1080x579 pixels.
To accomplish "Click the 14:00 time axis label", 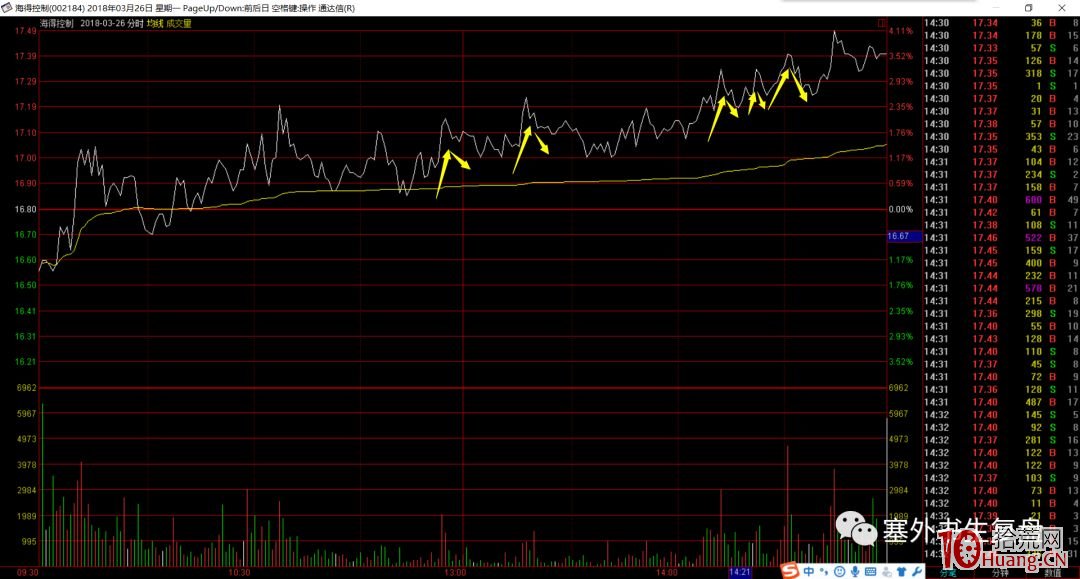I will (x=666, y=573).
